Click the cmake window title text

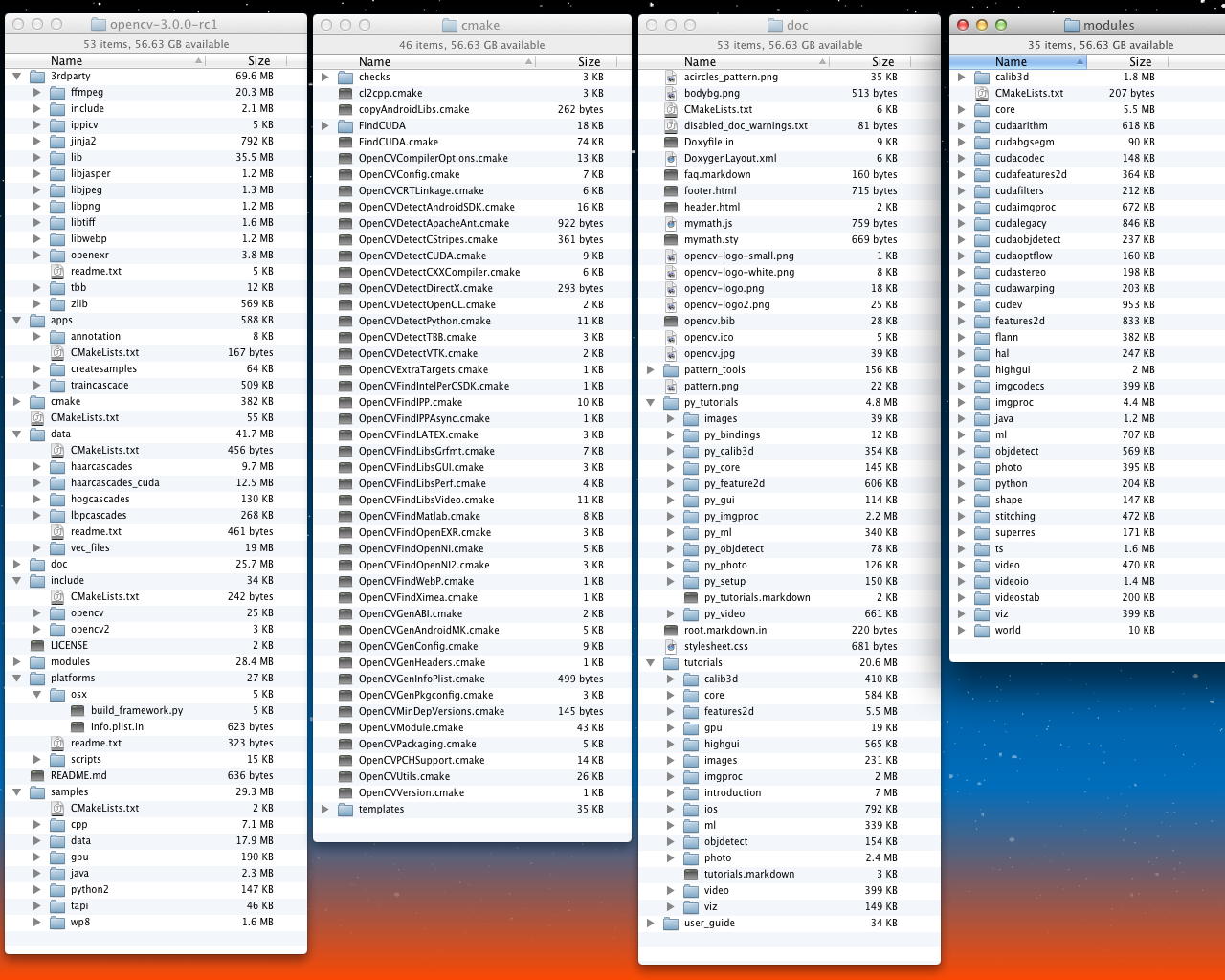(x=480, y=26)
